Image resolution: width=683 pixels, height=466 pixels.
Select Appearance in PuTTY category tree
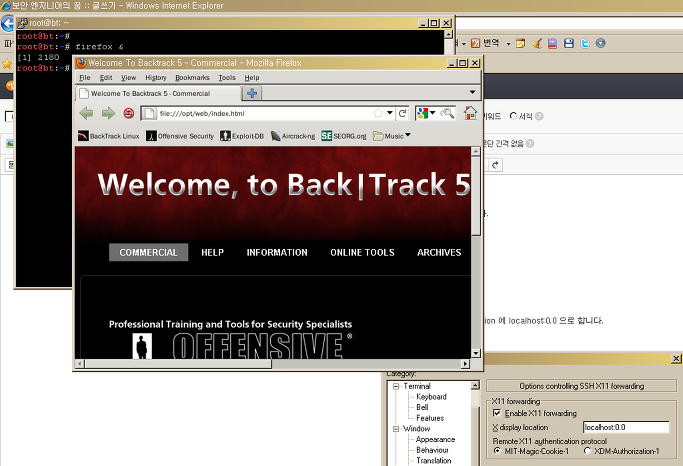point(435,439)
